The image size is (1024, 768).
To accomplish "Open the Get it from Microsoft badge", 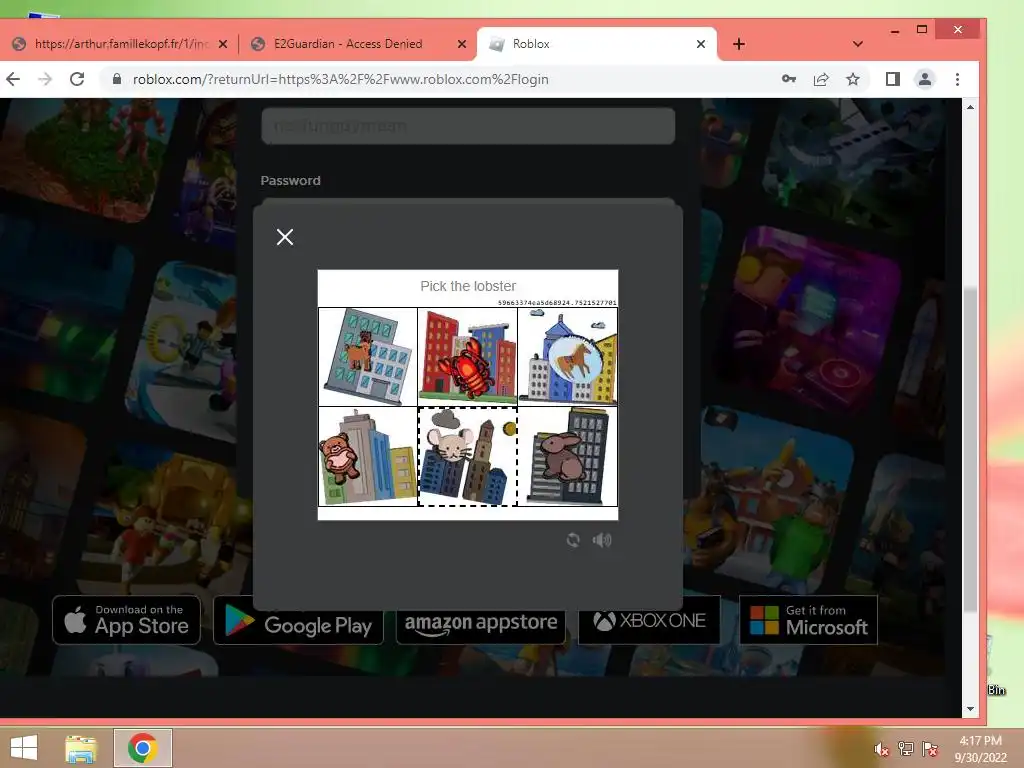I will pyautogui.click(x=808, y=620).
